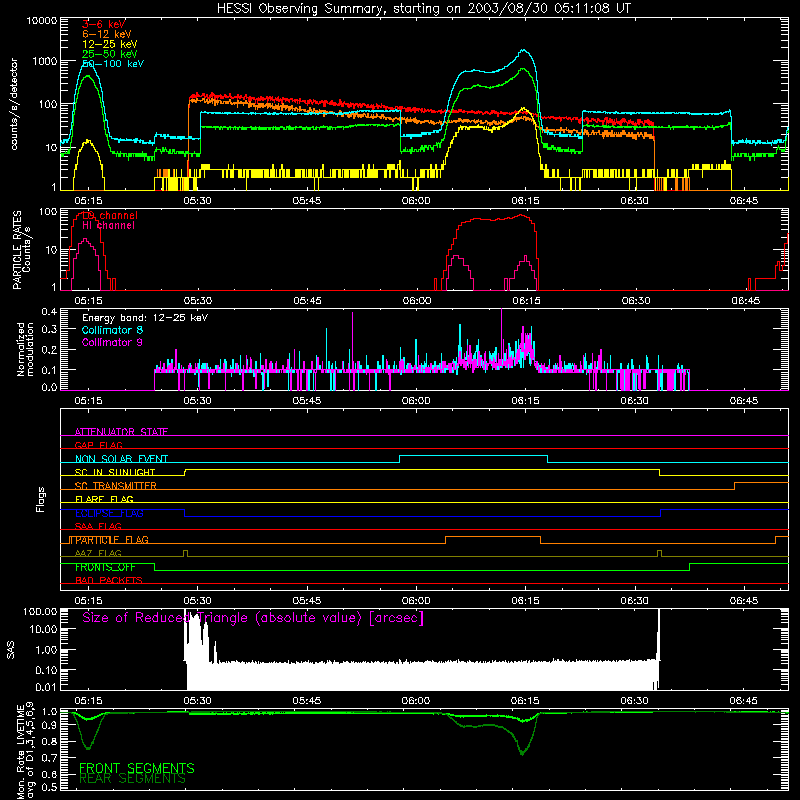Click the SC TRANSMITTER flag label
Screen dimensions: 800x800
tap(116, 486)
